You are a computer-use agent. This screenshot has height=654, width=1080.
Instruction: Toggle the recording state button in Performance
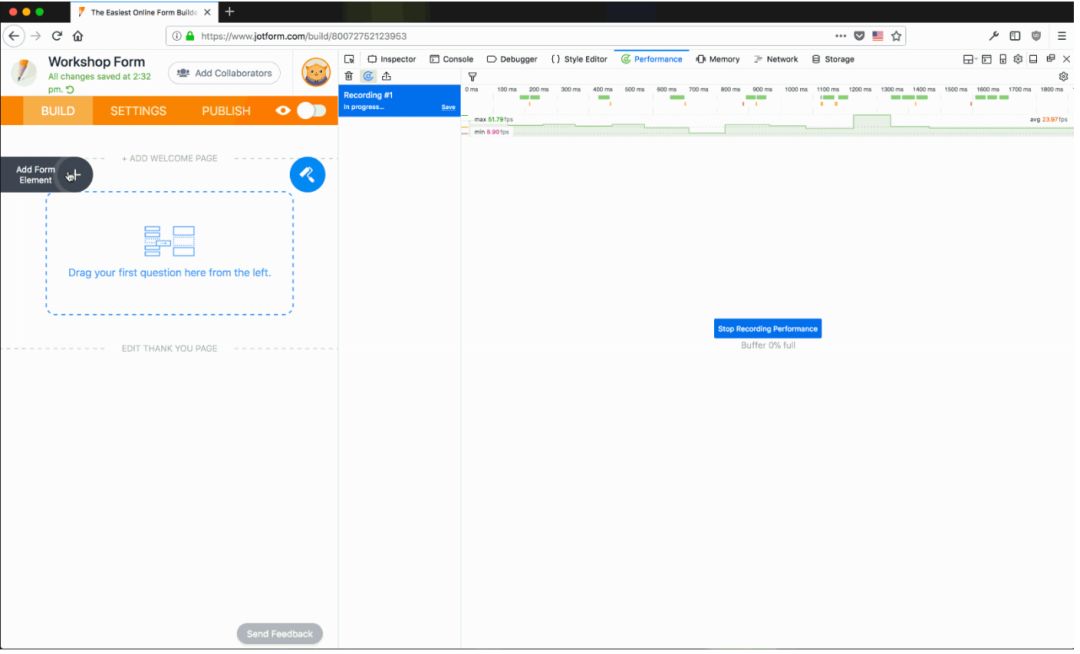pyautogui.click(x=368, y=76)
